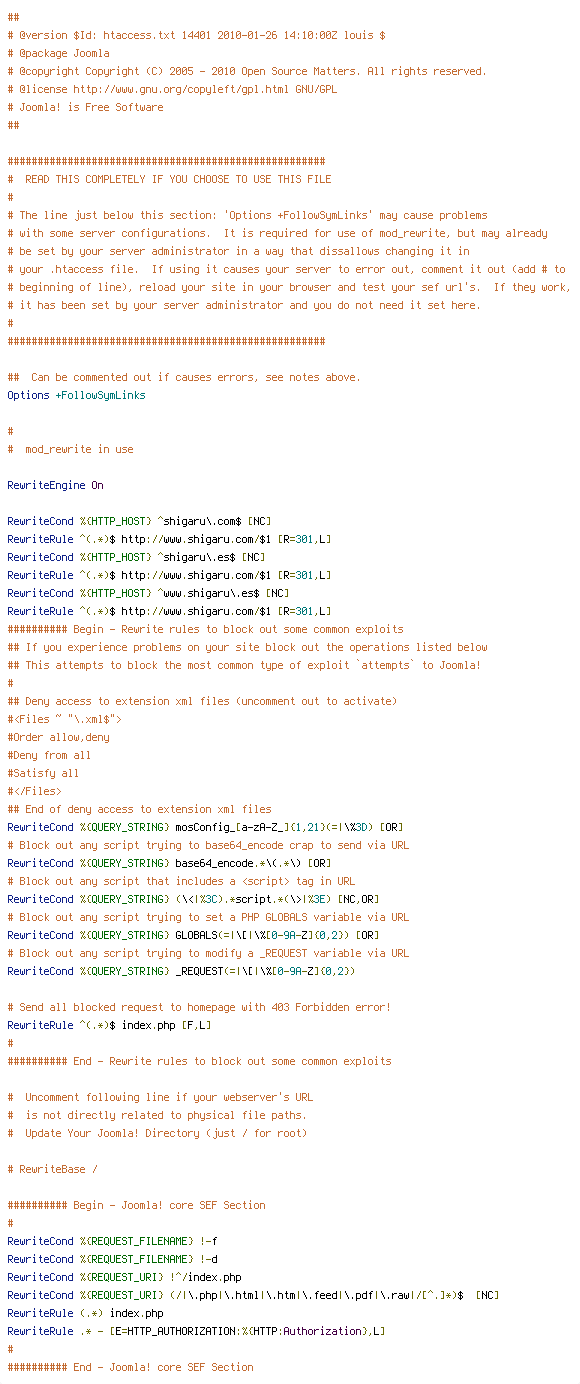Click the 'RewriteRule (.*) index.php' line

tap(85, 1313)
